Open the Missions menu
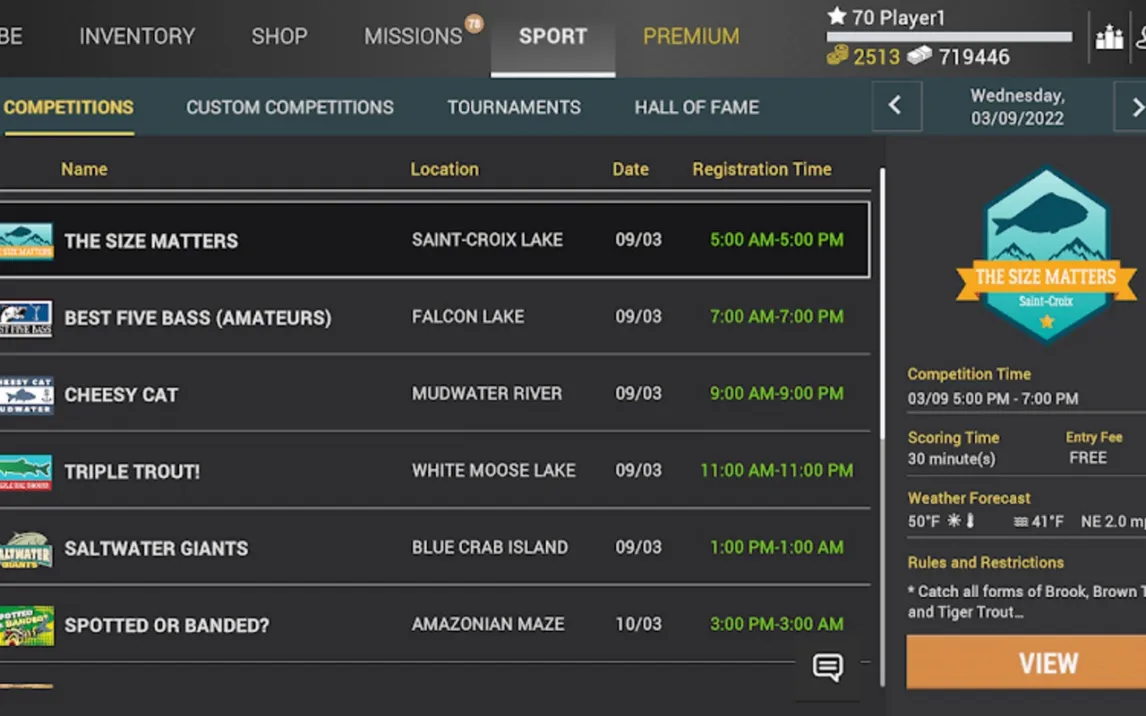The height and width of the screenshot is (716, 1146). coord(413,37)
